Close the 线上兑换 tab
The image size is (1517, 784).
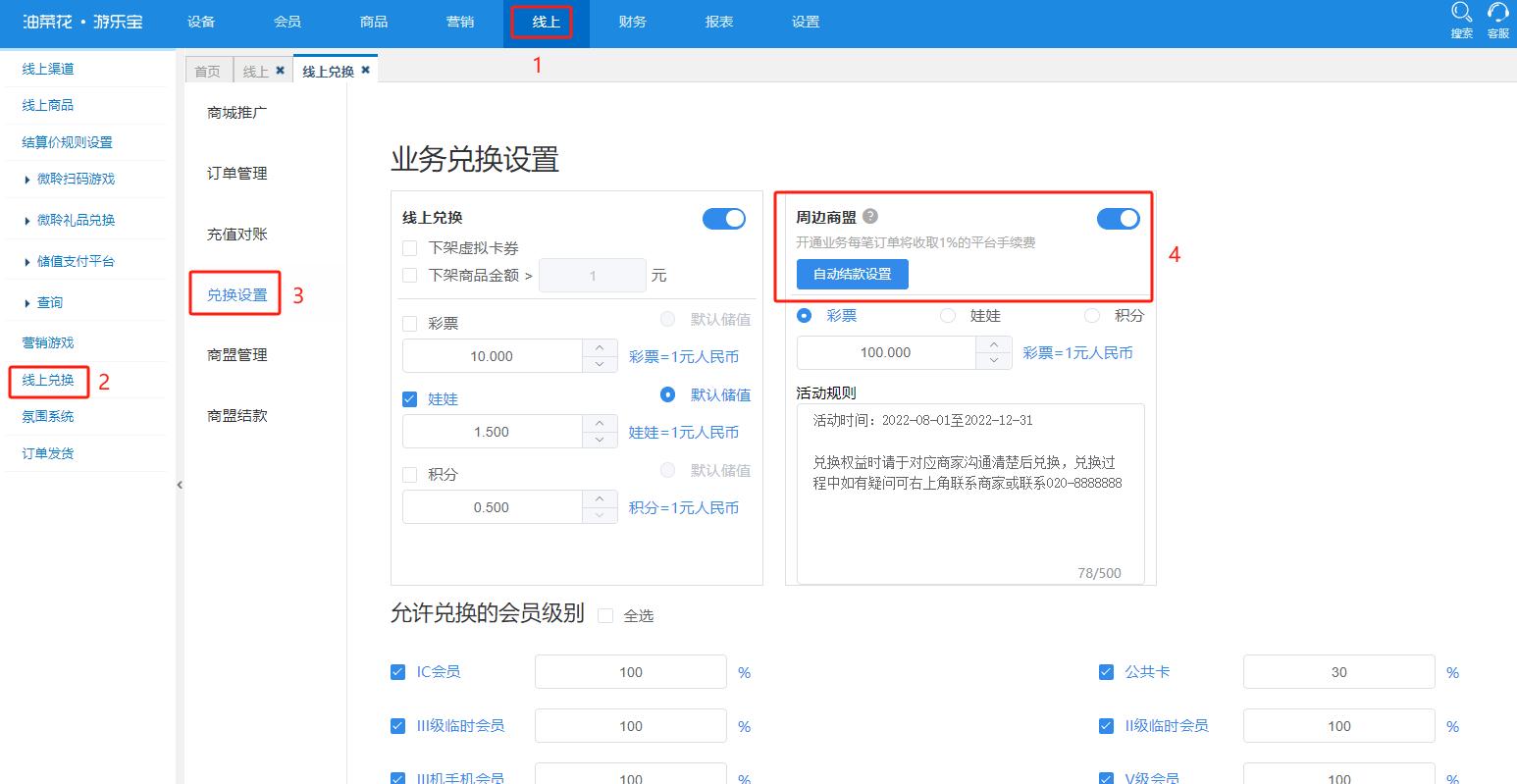(x=365, y=71)
